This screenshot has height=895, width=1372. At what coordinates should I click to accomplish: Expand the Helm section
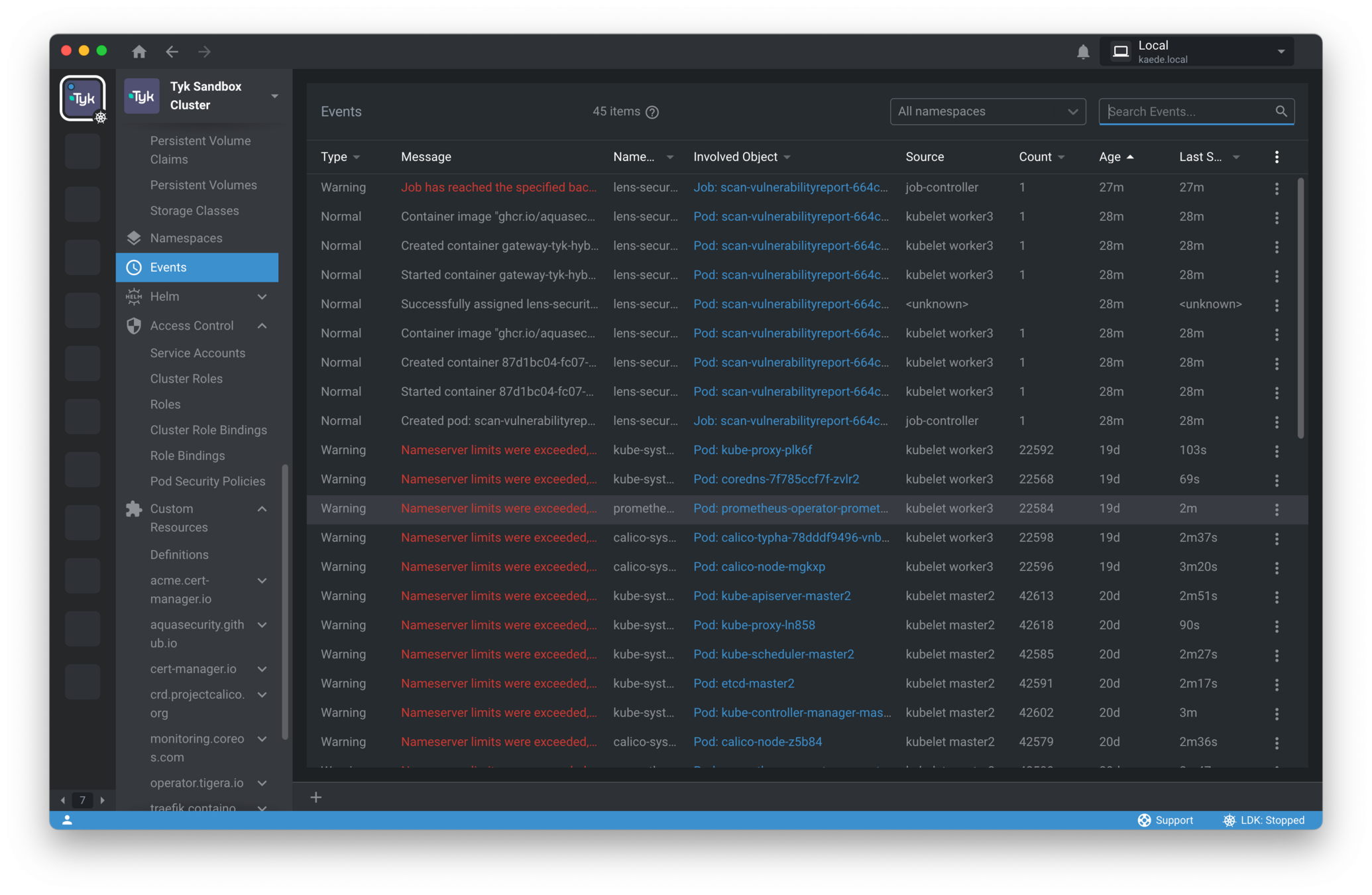pos(262,296)
